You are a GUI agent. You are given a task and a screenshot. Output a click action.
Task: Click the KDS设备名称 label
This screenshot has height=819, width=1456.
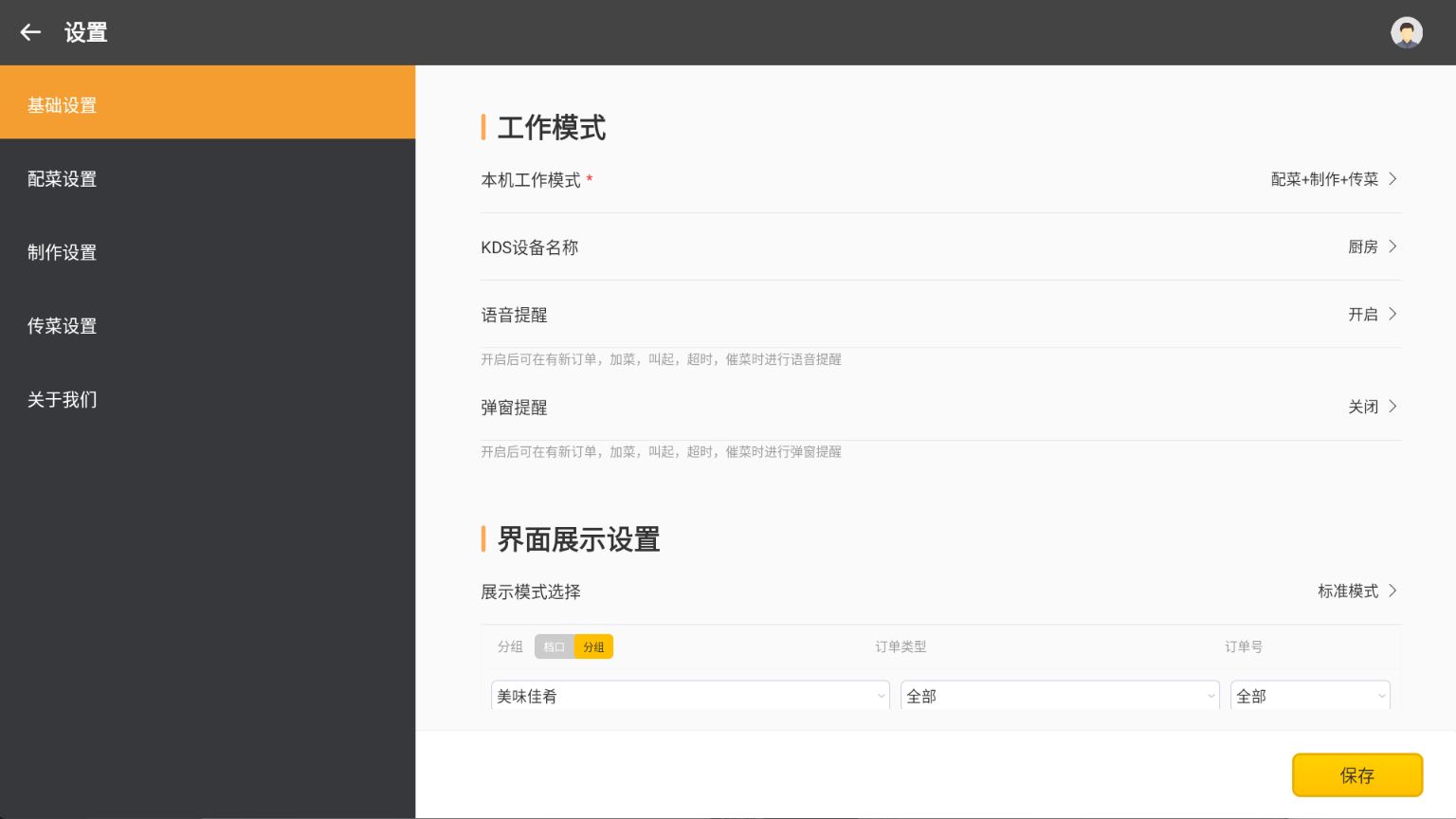tap(530, 247)
